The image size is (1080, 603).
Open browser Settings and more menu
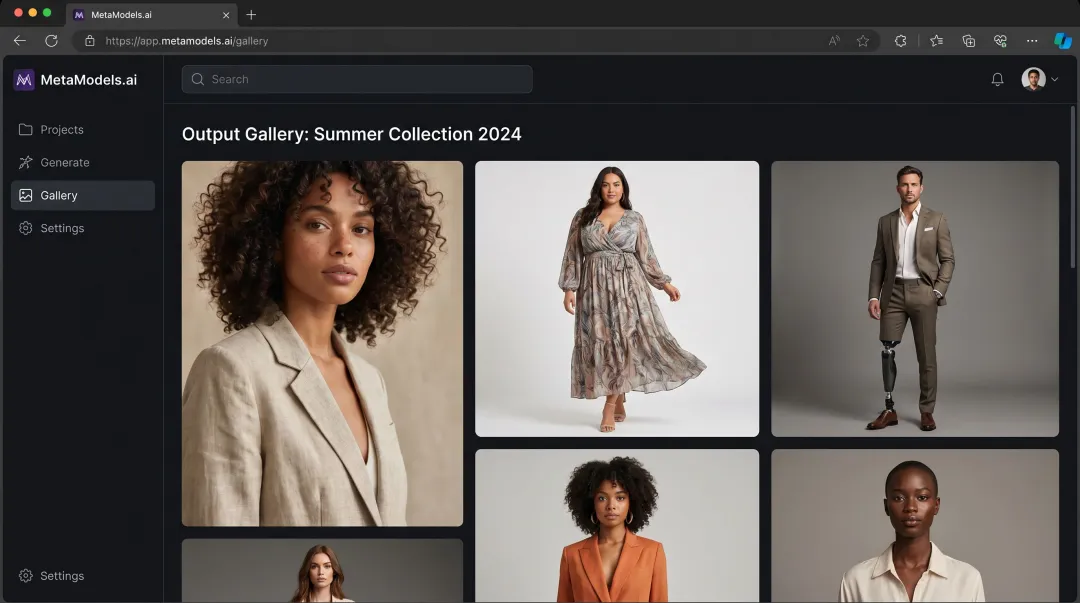1032,41
